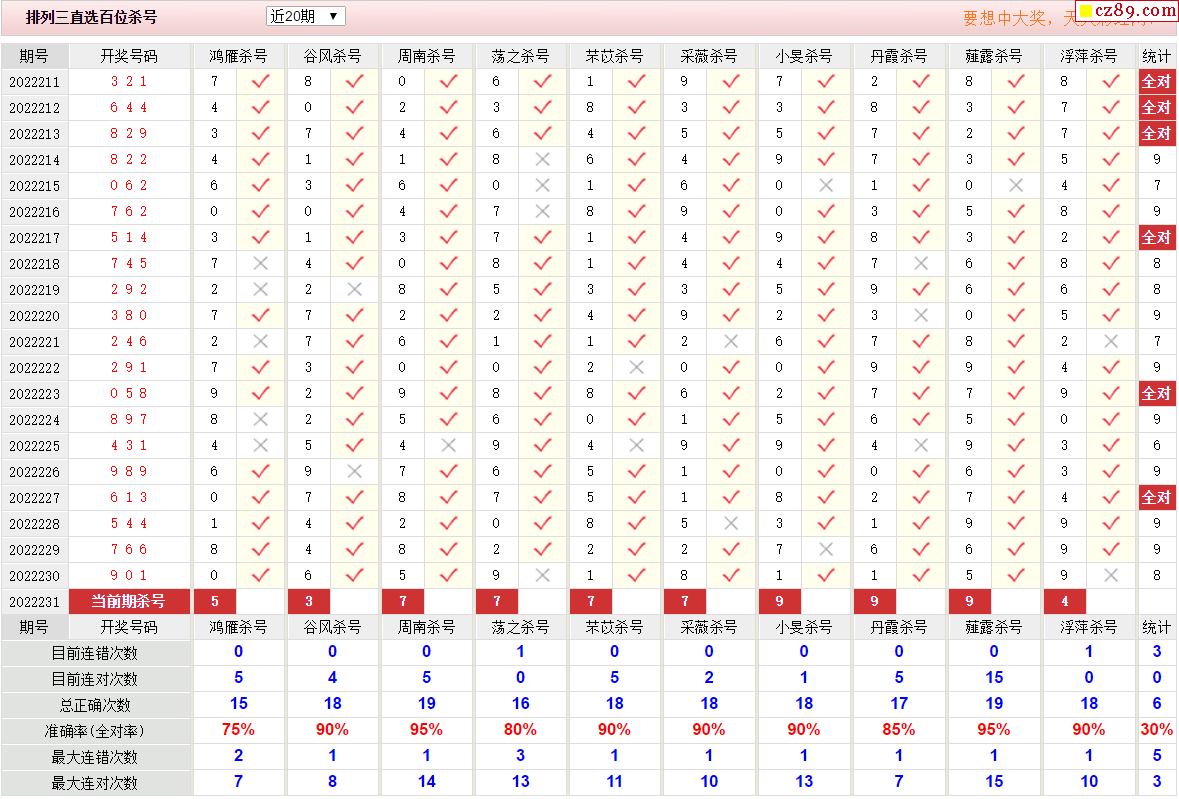Click draw numbers 9 0 1 for 2022230
The image size is (1179, 799).
[x=129, y=575]
